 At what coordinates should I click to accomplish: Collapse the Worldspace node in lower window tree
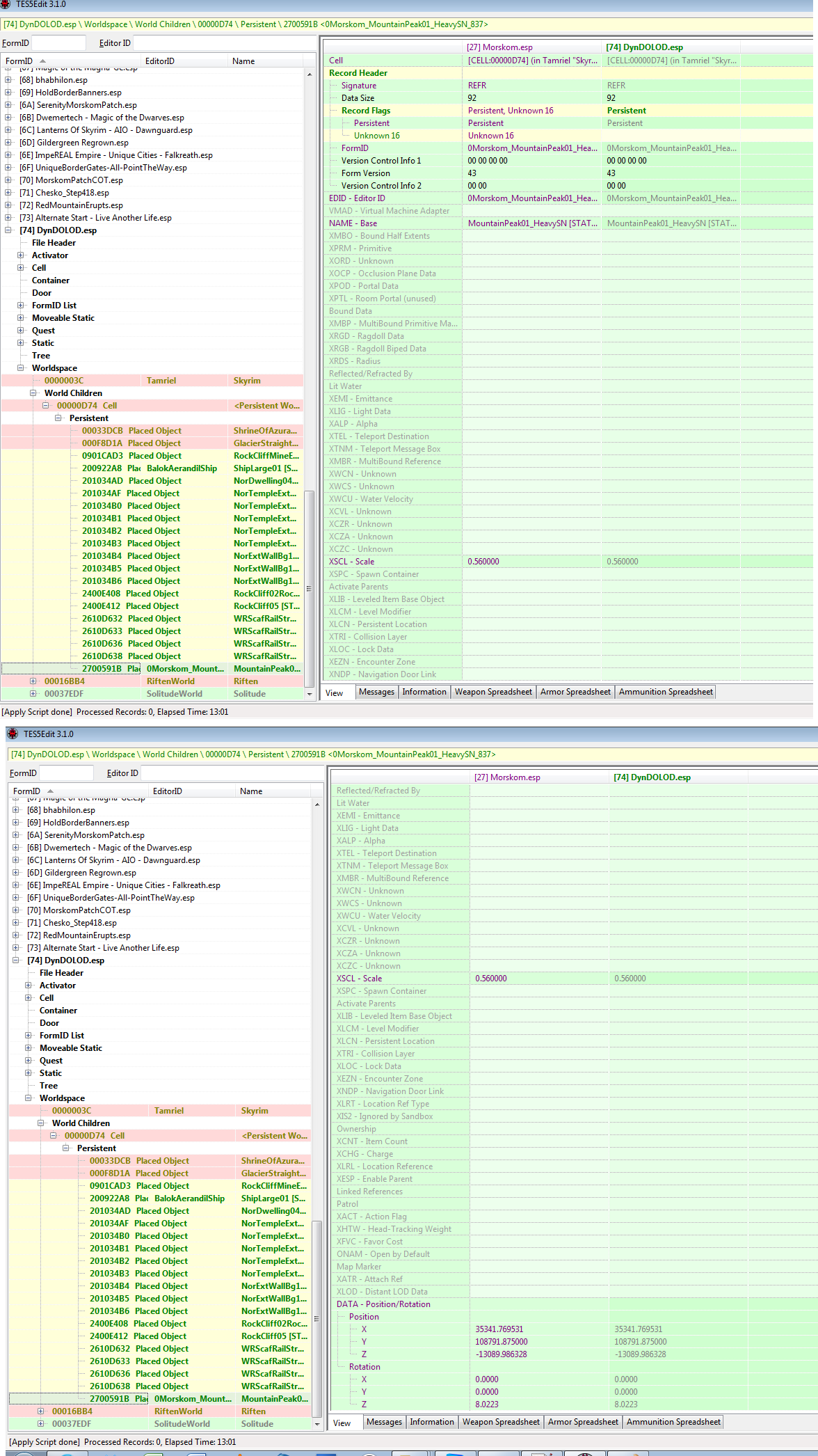pyautogui.click(x=29, y=1098)
